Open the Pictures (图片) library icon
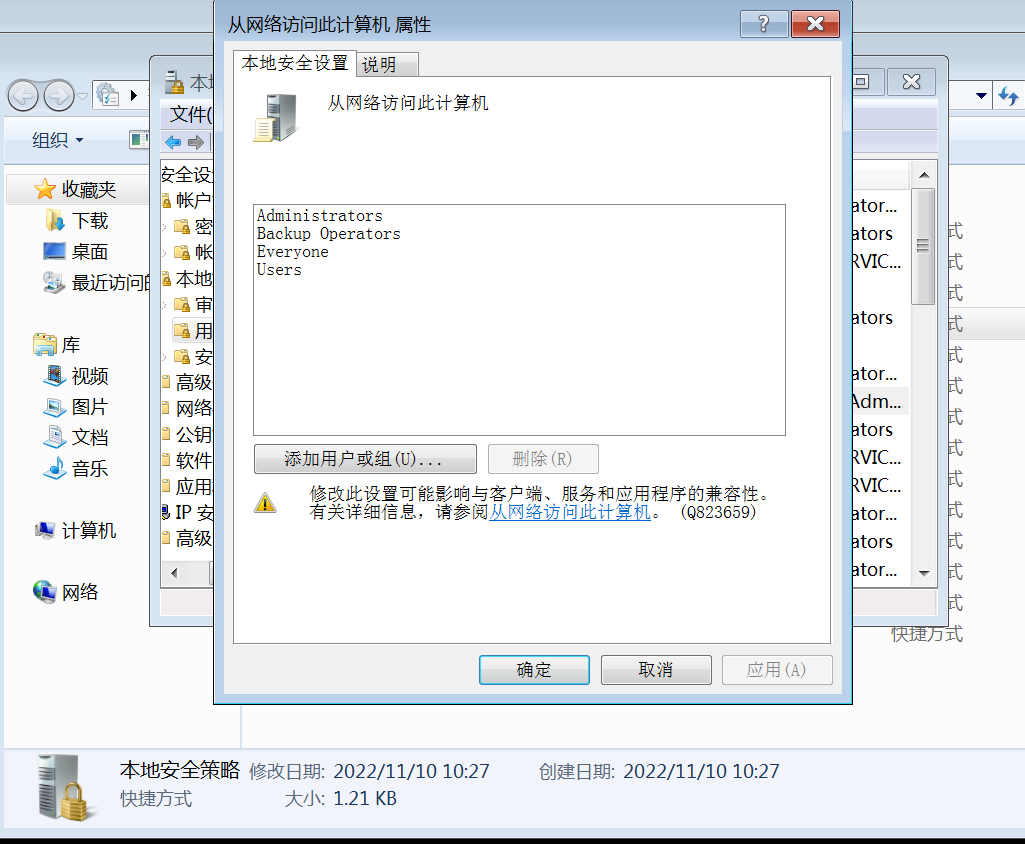Screen dimensions: 1025x844 click(55, 407)
